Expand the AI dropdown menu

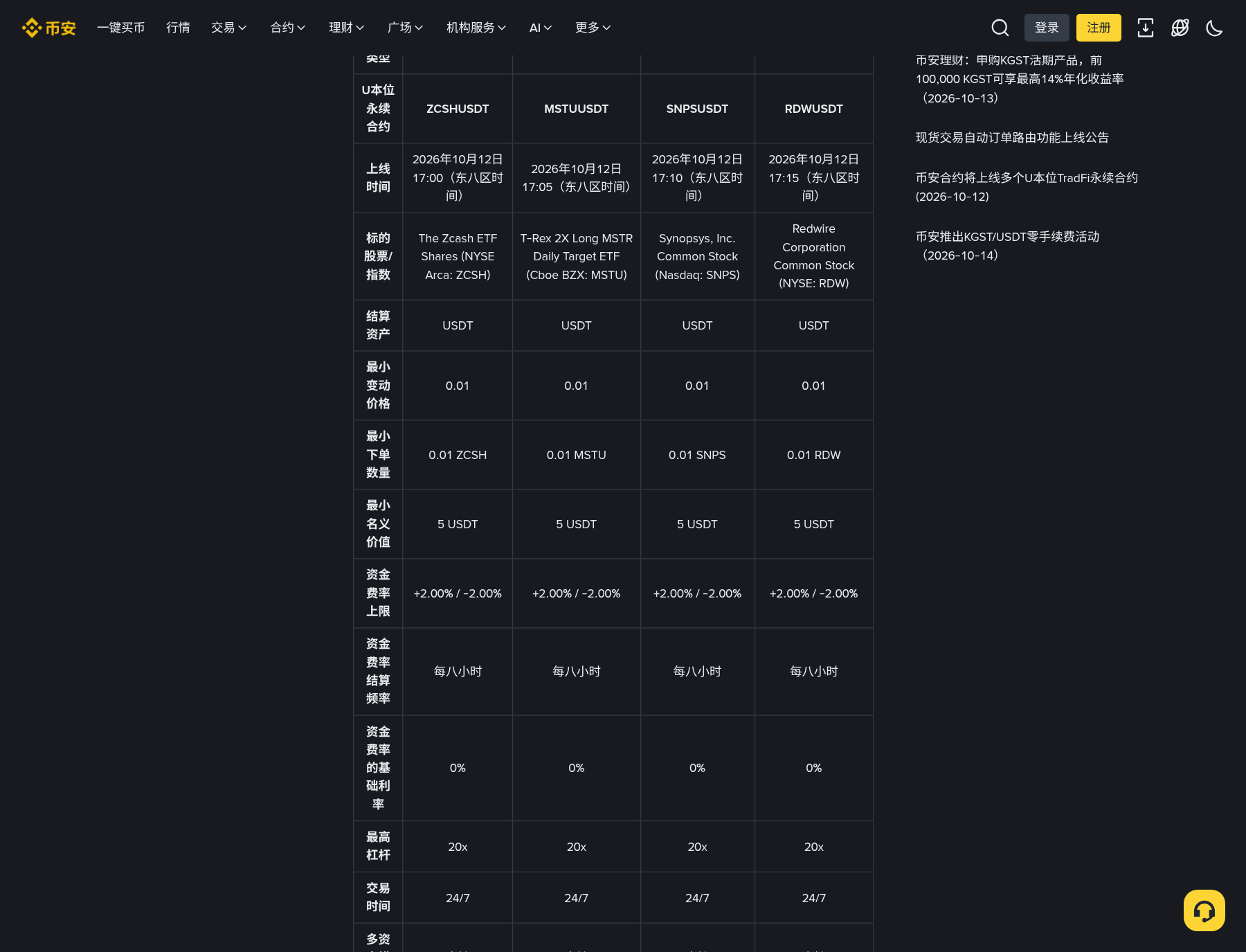[541, 28]
